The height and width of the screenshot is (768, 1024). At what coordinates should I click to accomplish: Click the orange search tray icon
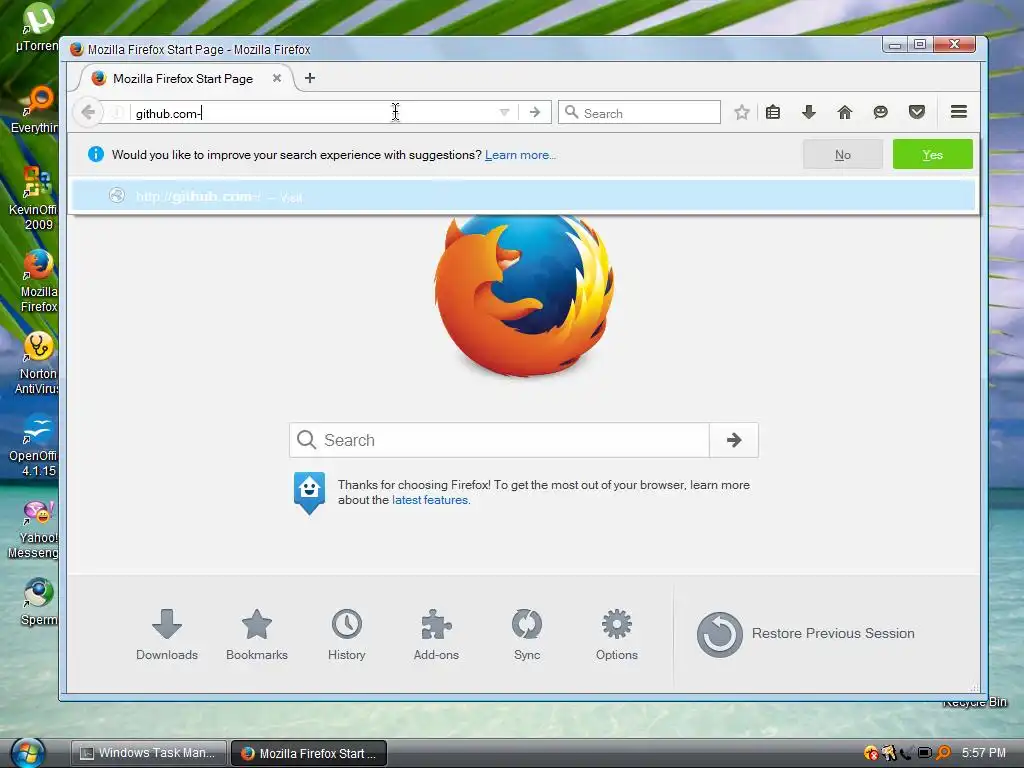pyautogui.click(x=944, y=753)
